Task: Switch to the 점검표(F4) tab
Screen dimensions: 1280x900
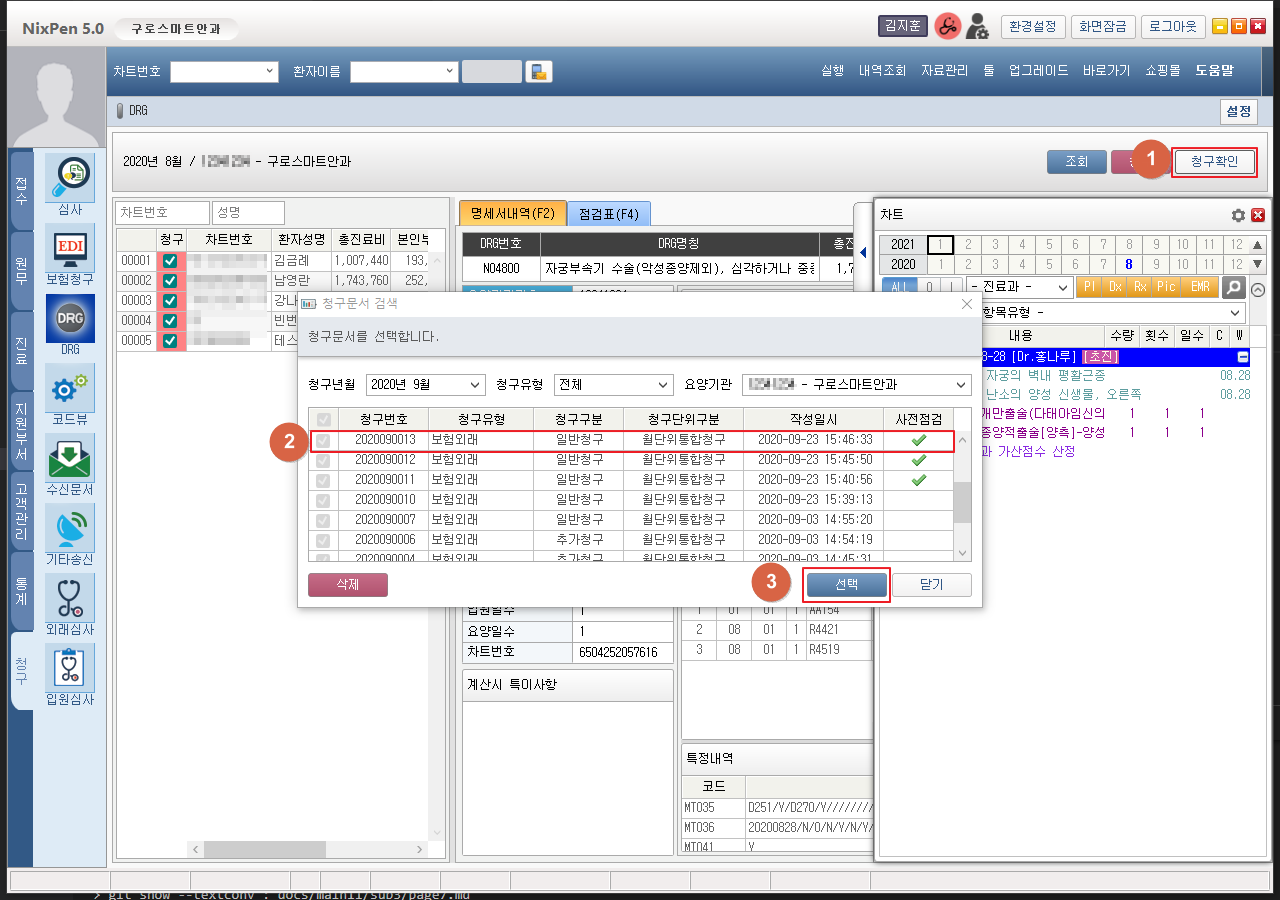Action: [x=608, y=213]
